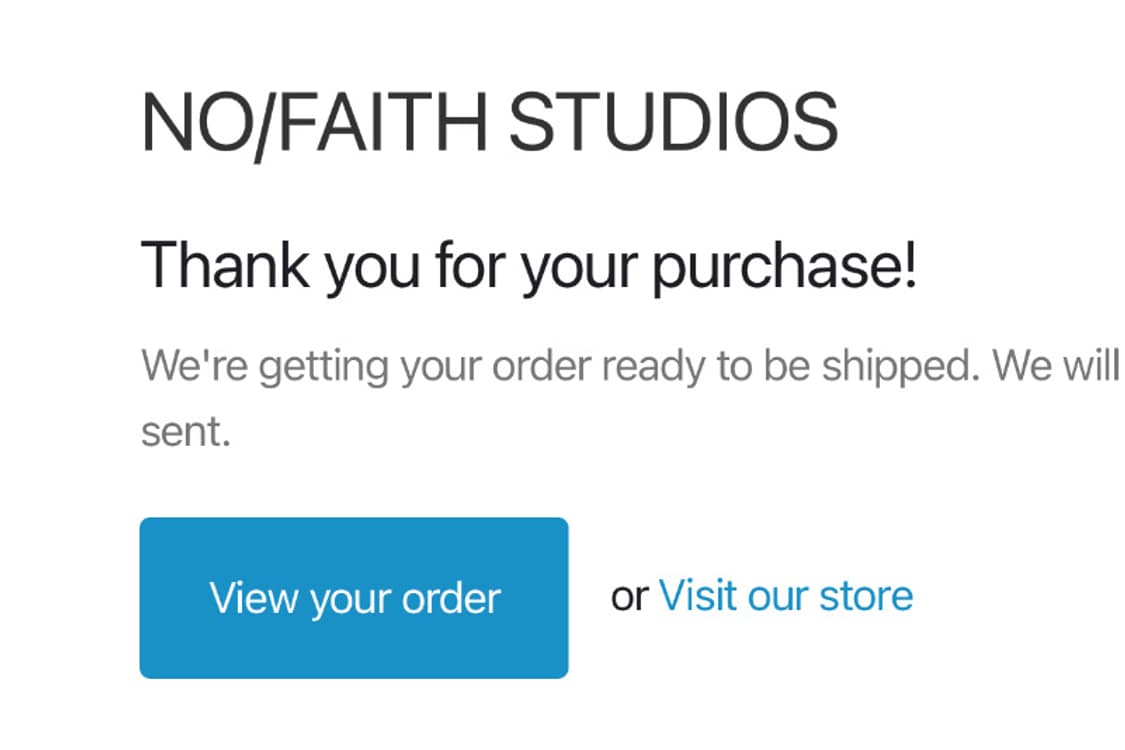Screen dimensions: 1125x750
Task: Click the words We will at the line's end
Action: (1057, 365)
